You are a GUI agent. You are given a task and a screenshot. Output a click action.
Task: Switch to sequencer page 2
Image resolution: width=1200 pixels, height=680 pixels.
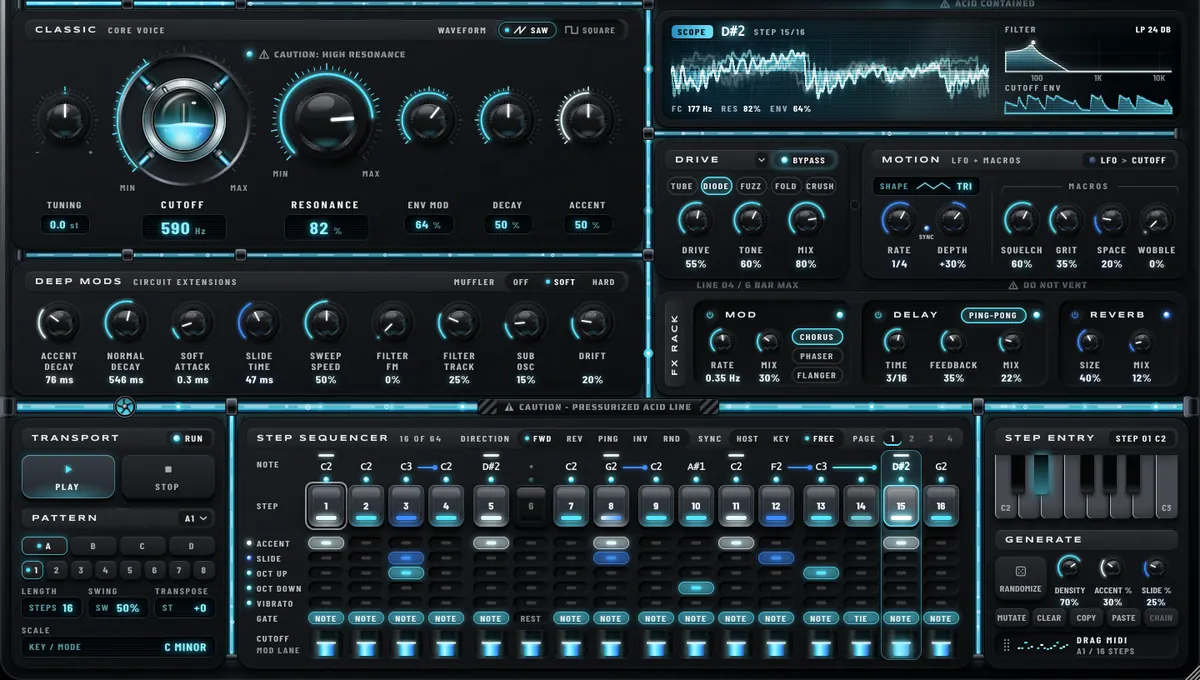tap(912, 438)
